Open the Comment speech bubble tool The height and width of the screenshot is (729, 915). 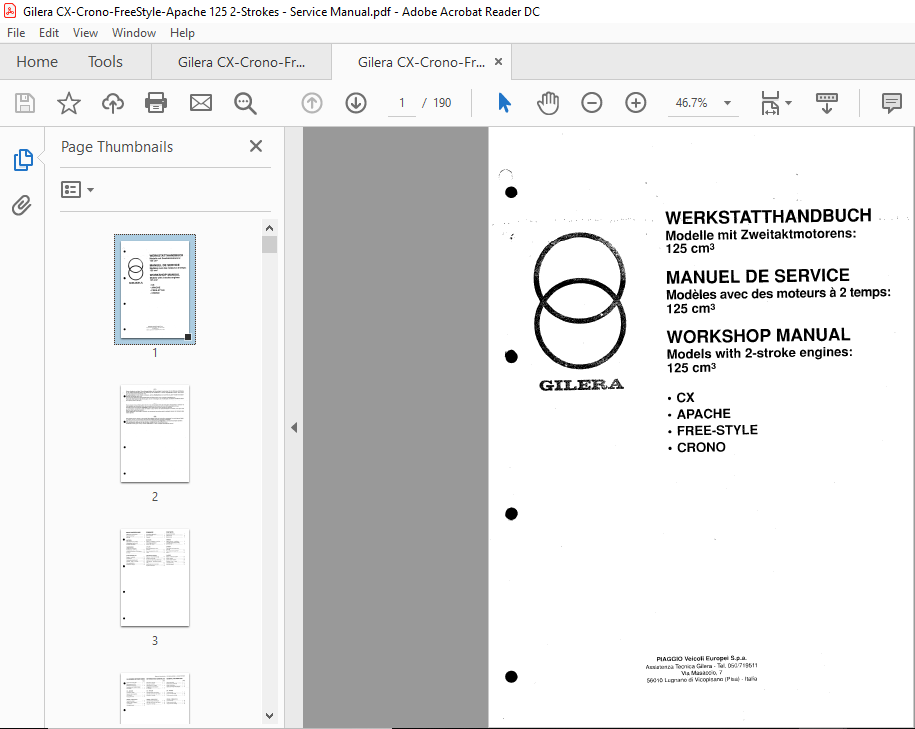pos(891,103)
